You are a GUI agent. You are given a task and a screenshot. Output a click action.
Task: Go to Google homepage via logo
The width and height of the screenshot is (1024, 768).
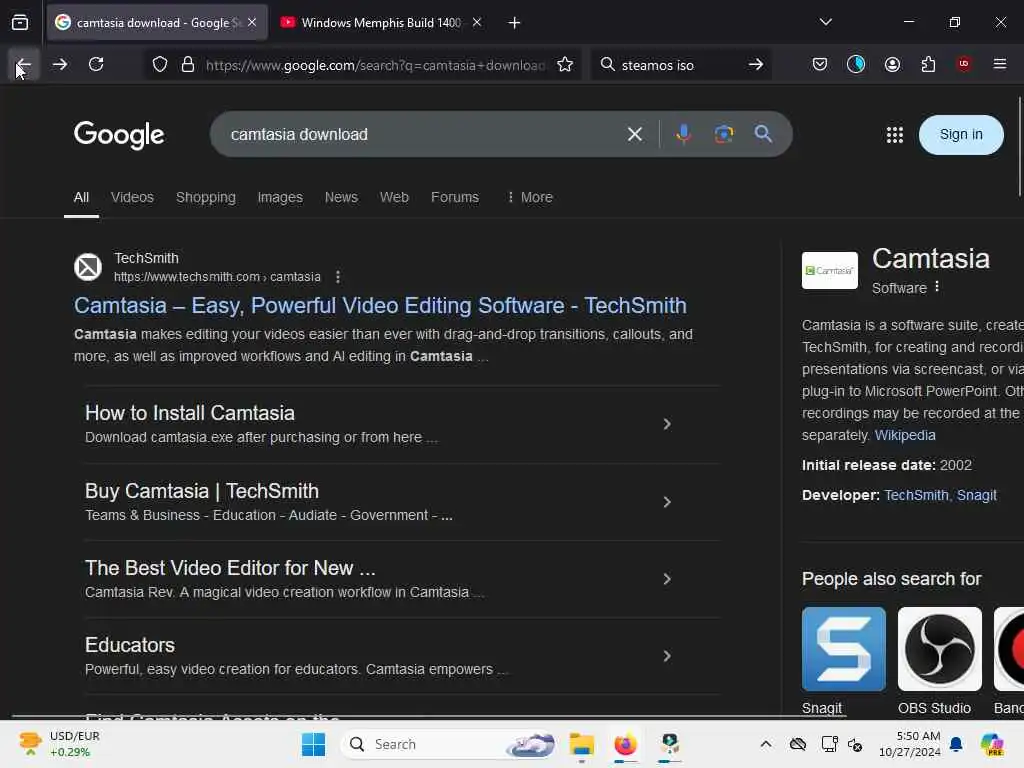119,135
